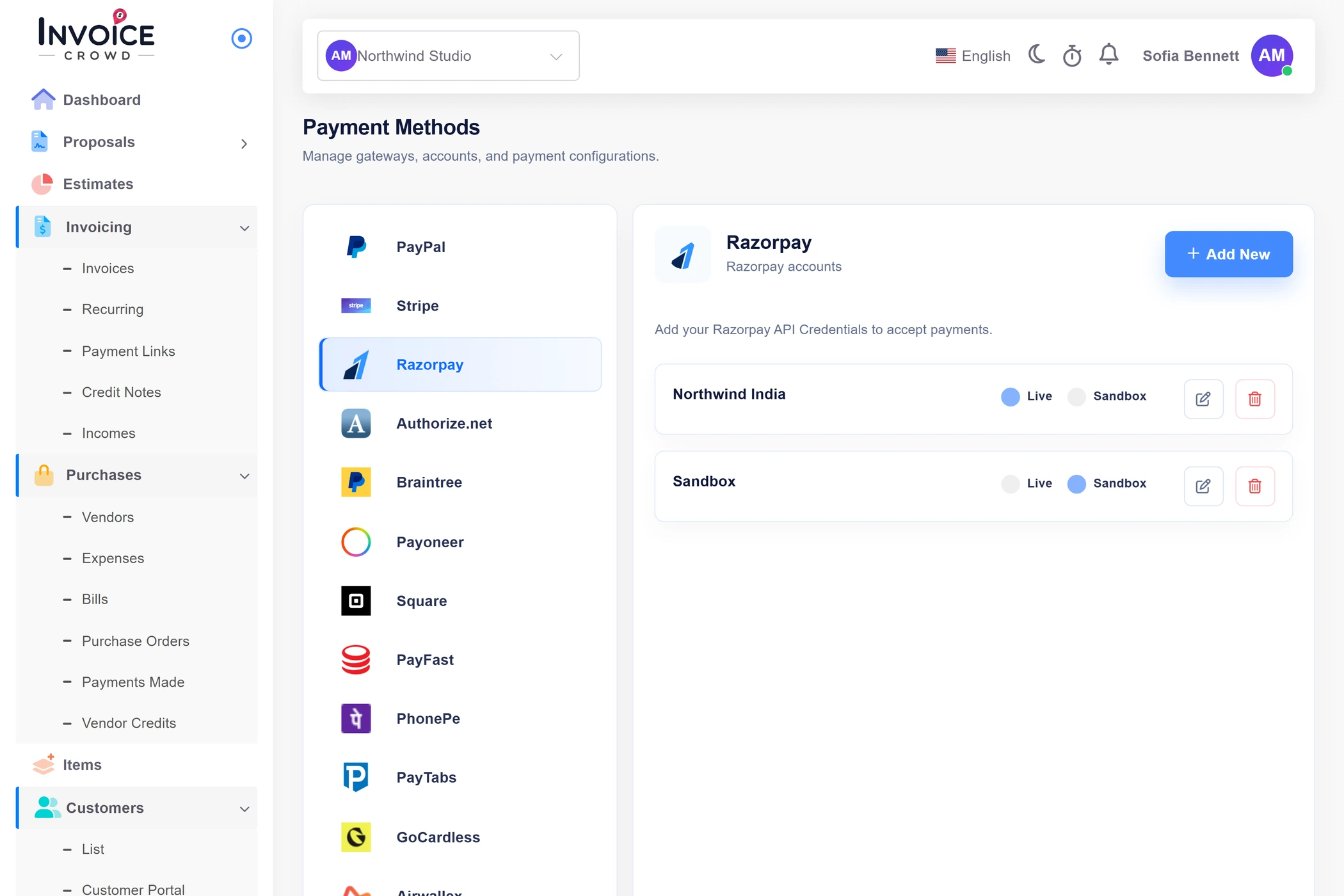Select the PhonePe logo icon
1344x896 pixels.
coord(356,718)
